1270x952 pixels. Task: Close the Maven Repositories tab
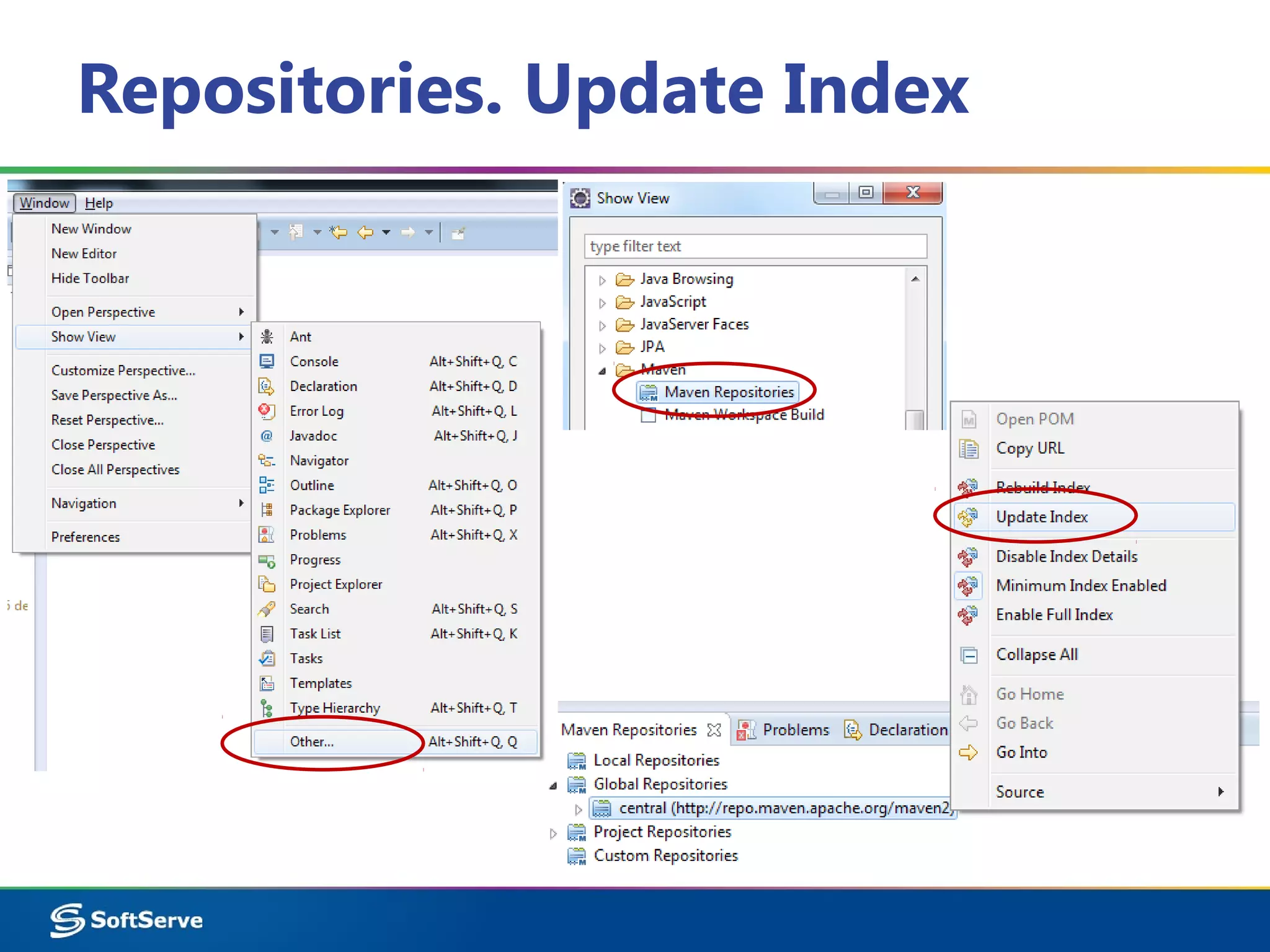(x=714, y=730)
